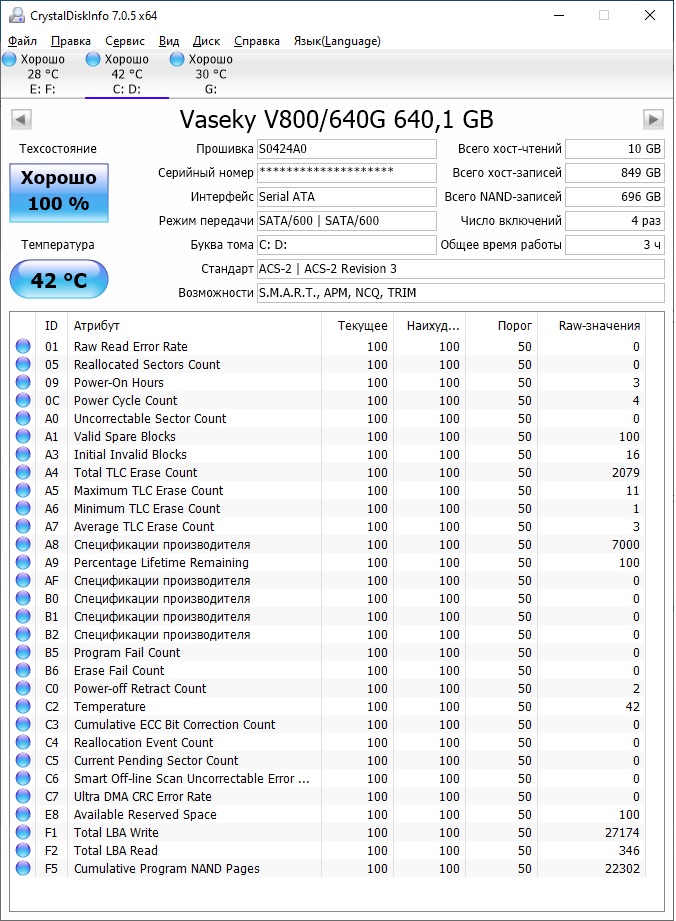Click status orb for Available Reserved Space
This screenshot has width=676, height=921.
tap(23, 814)
